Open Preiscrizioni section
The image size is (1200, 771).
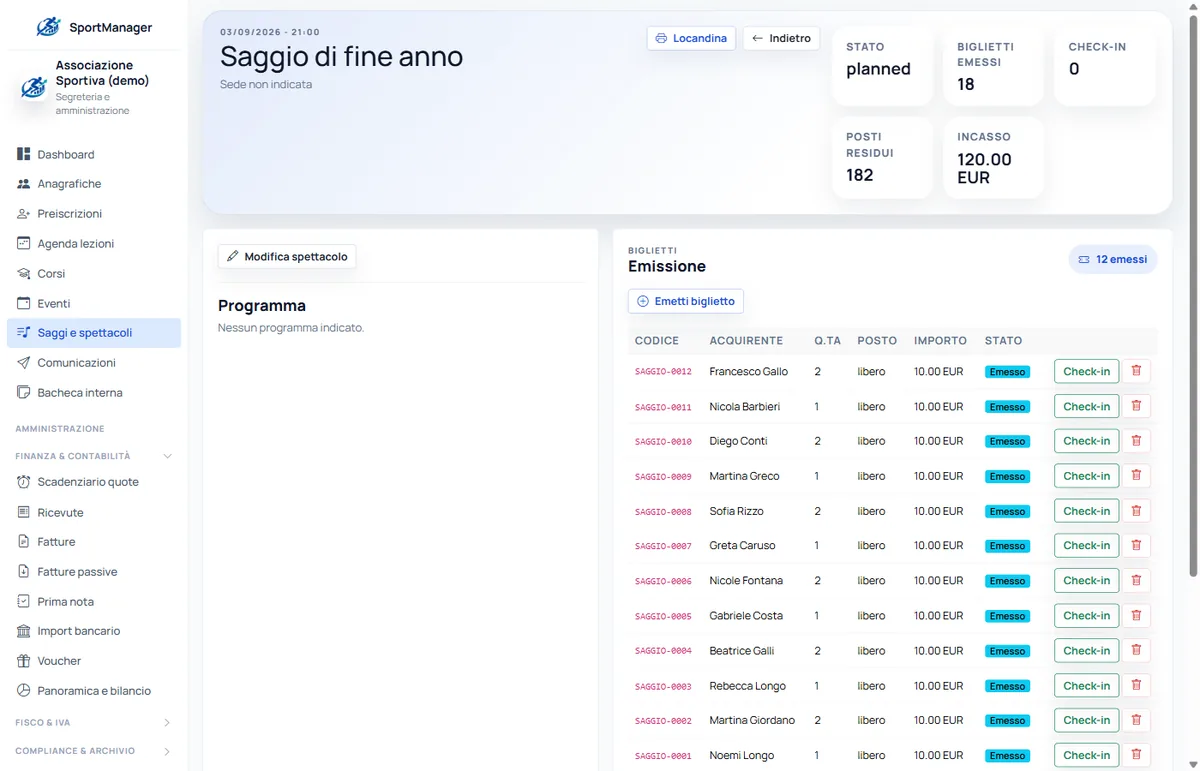(94, 214)
